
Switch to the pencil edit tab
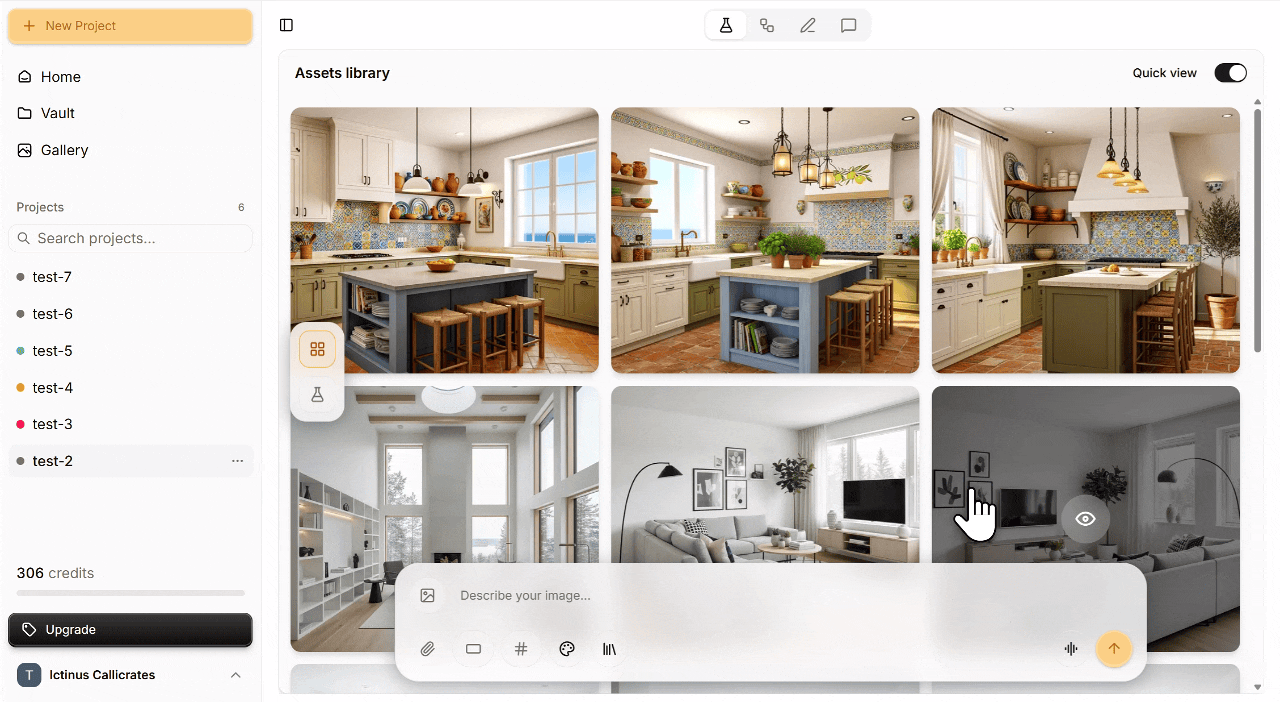(x=808, y=26)
